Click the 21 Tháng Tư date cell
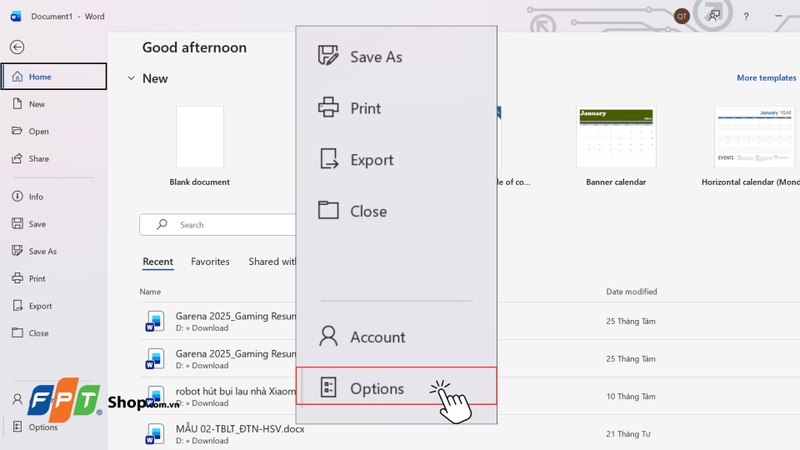800x450 pixels. pos(628,434)
